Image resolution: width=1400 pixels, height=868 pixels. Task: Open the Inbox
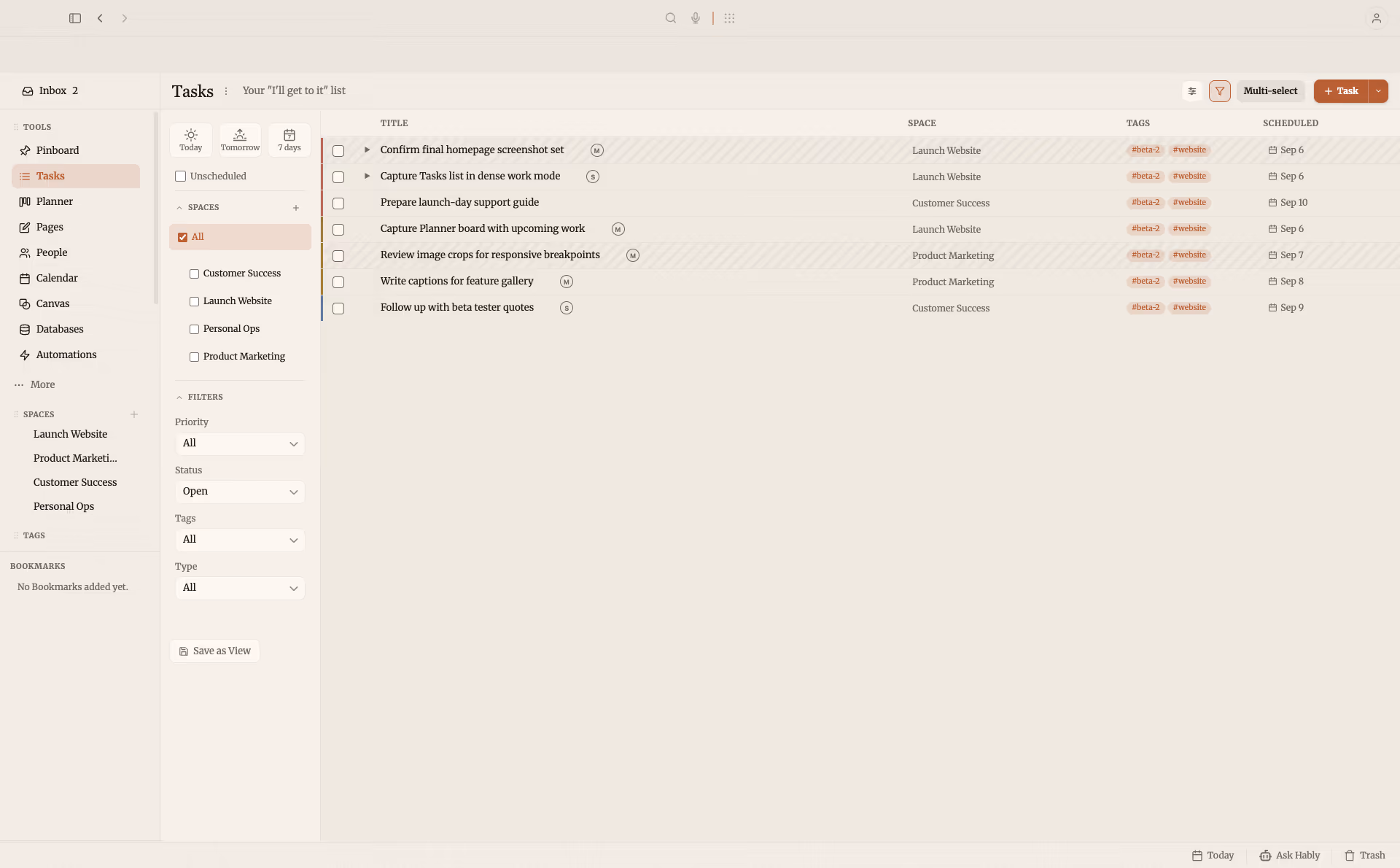pyautogui.click(x=50, y=91)
